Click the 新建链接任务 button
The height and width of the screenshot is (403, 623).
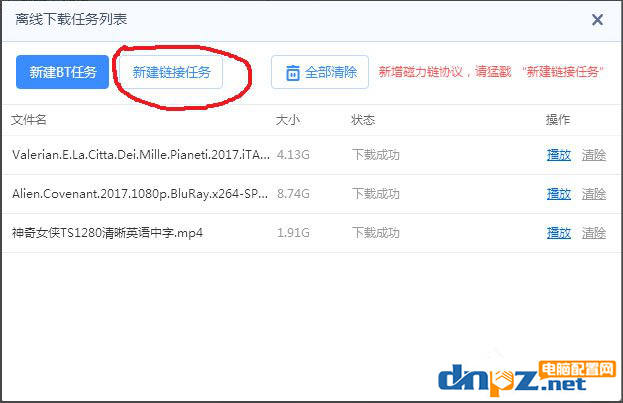coord(171,72)
